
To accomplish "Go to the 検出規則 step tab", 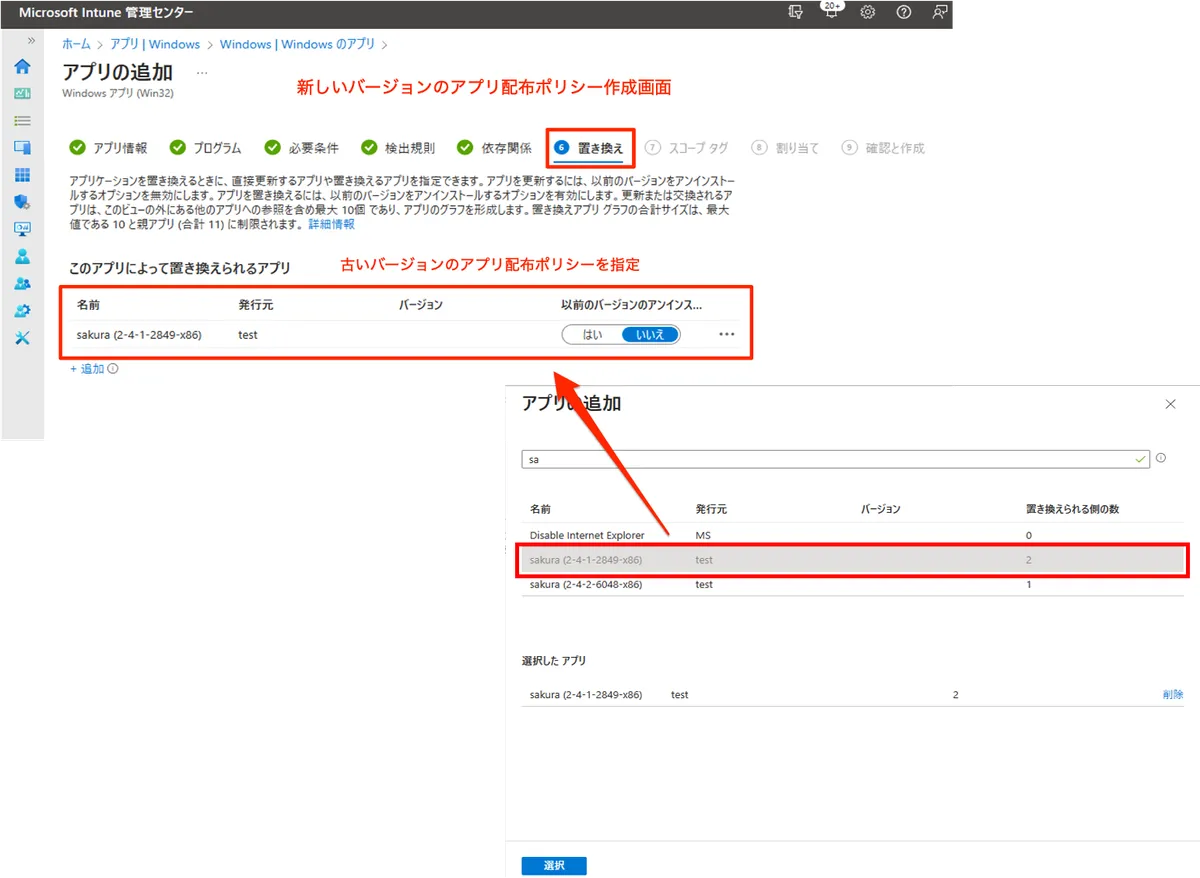I will [x=398, y=148].
